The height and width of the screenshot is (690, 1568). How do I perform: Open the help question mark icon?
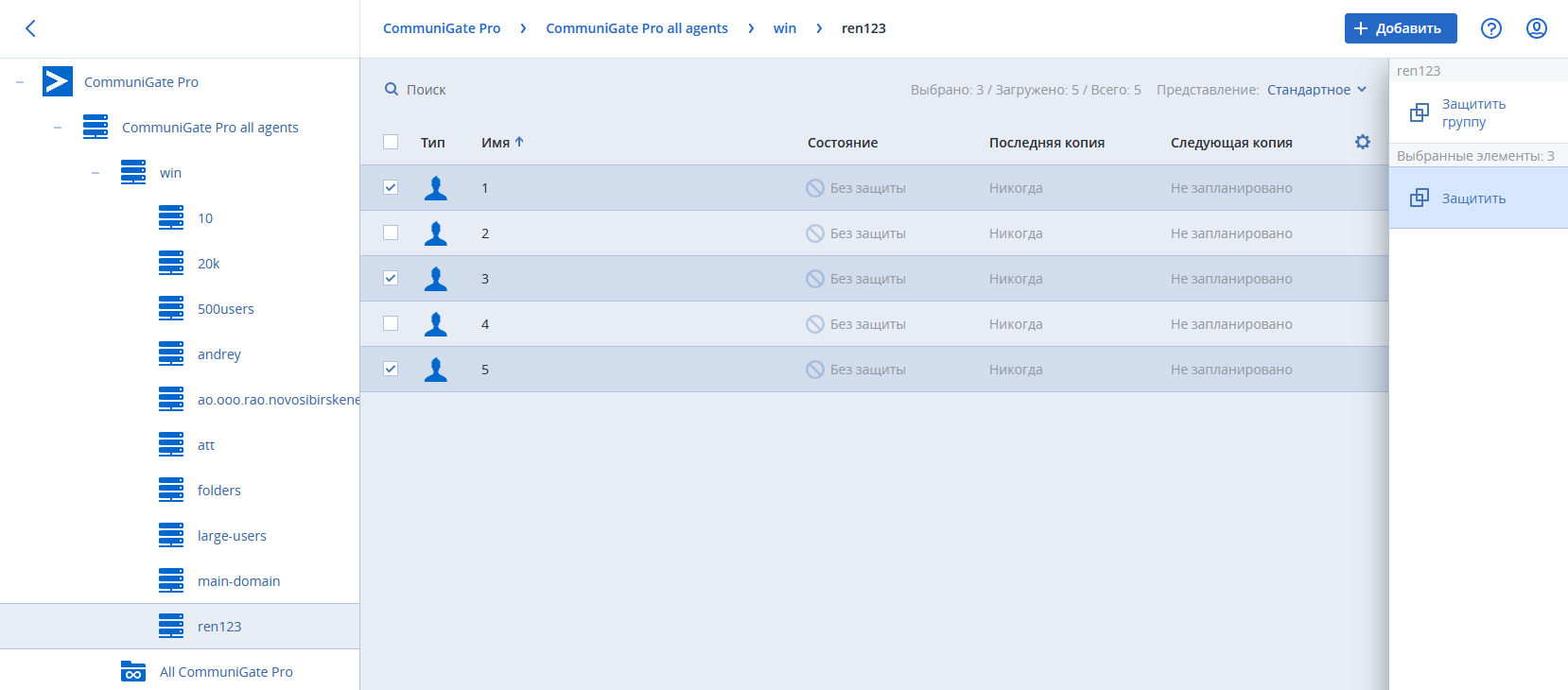(1491, 28)
